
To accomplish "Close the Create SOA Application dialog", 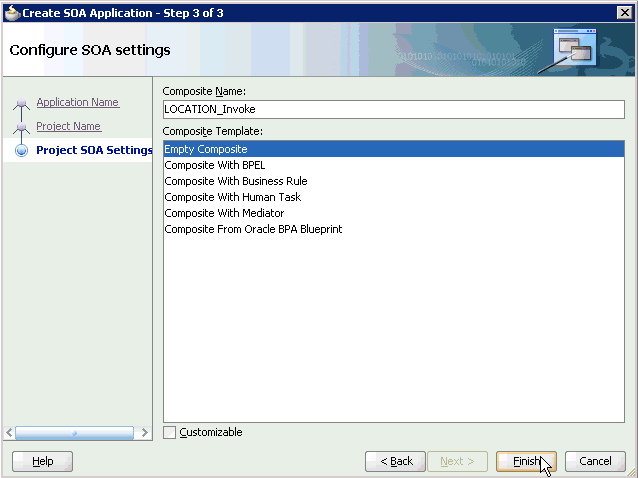I will [x=624, y=13].
